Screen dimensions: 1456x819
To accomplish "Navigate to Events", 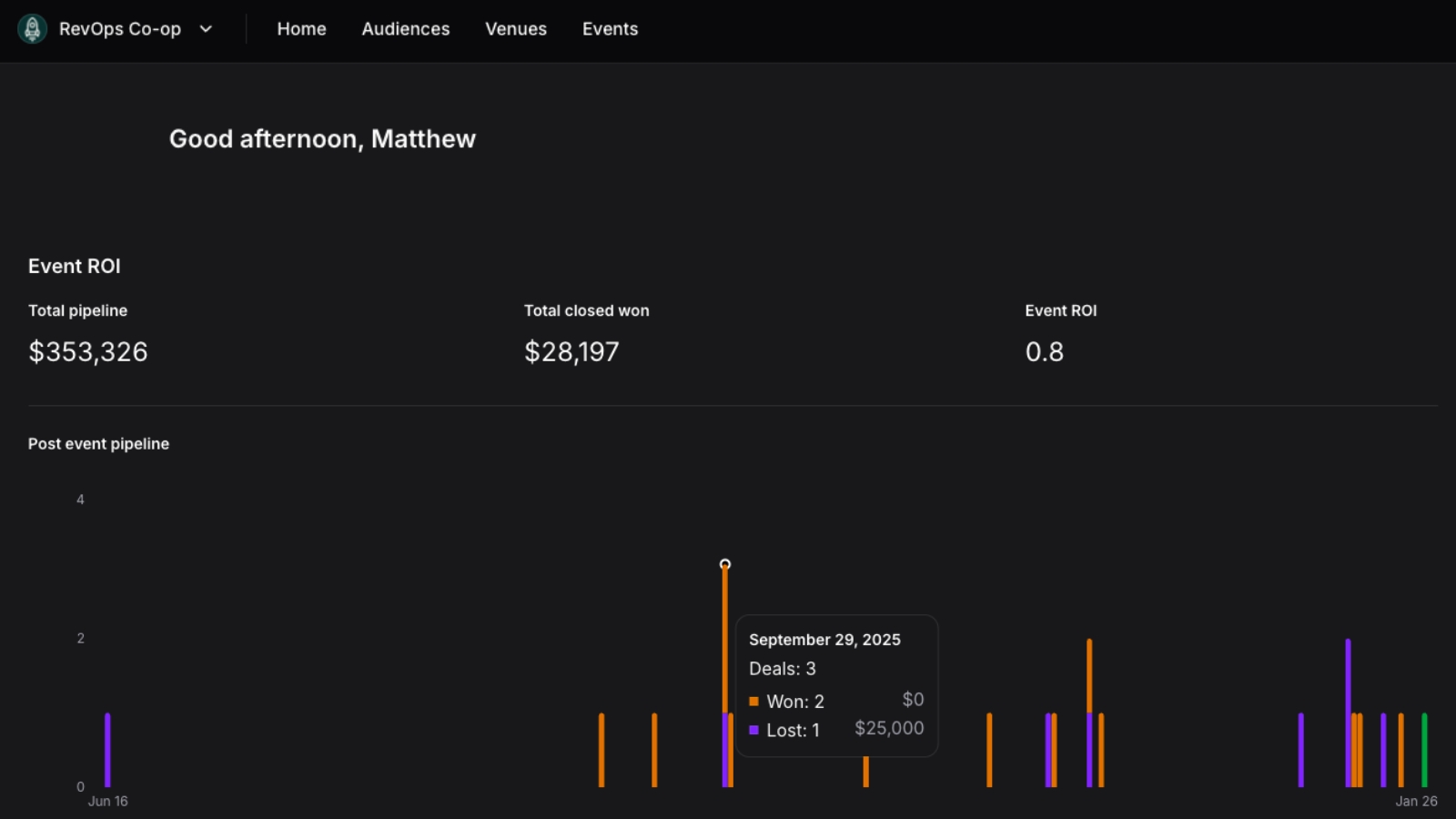I will click(610, 29).
